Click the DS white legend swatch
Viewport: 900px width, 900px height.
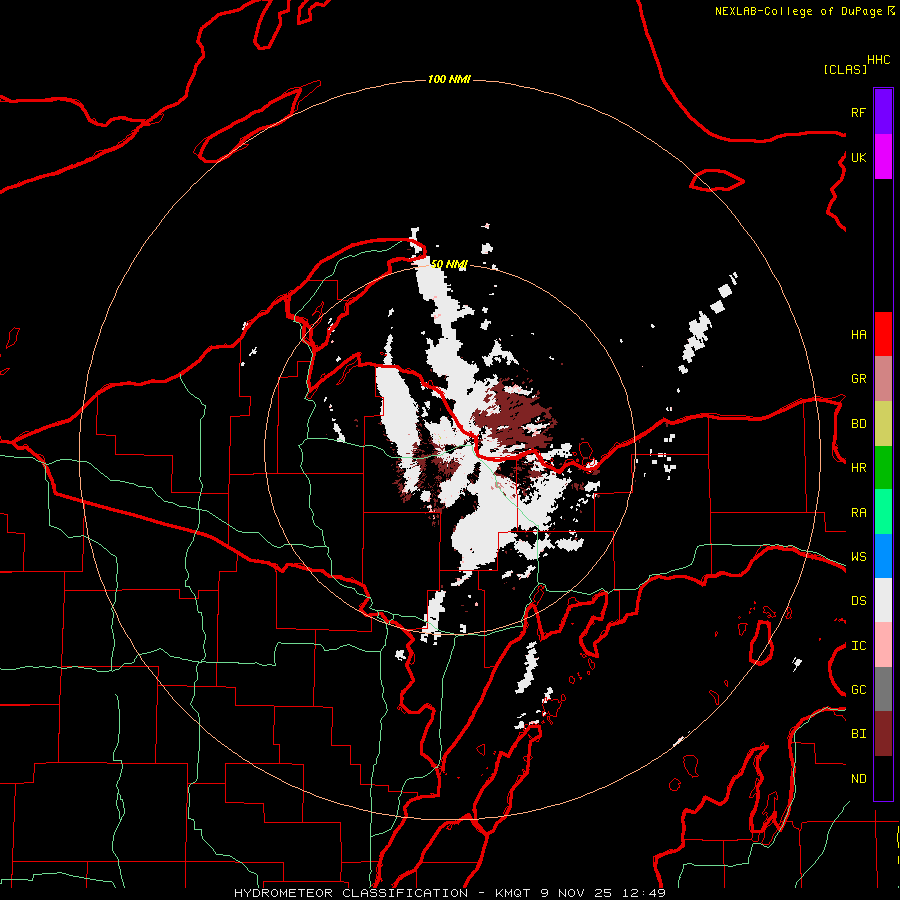click(x=883, y=600)
